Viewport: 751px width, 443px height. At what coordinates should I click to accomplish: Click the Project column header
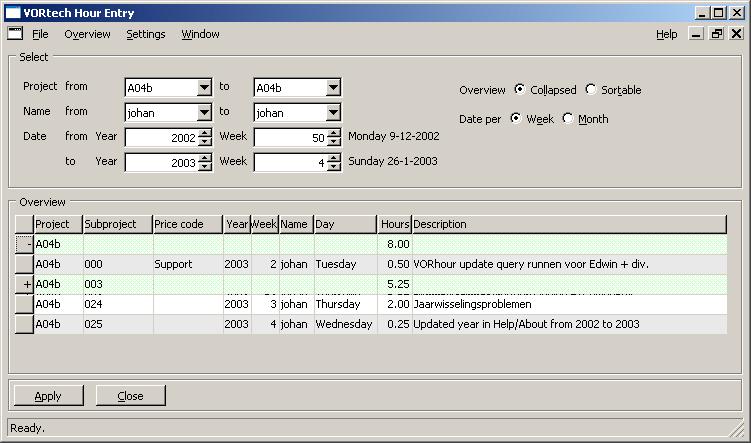tap(58, 224)
